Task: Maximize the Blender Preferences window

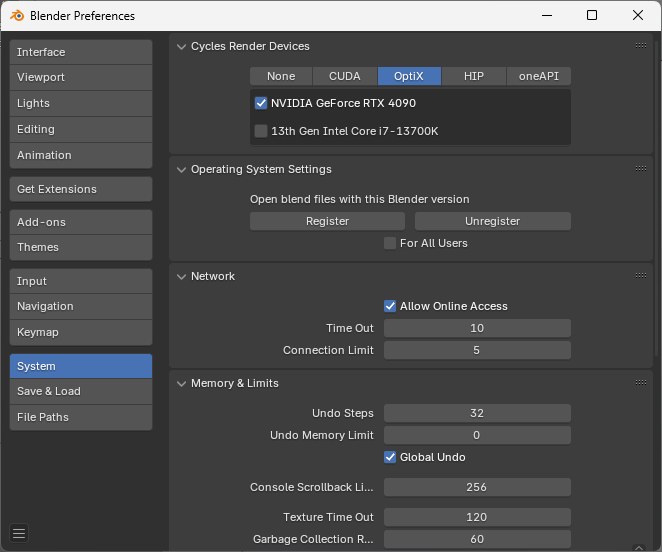Action: [592, 15]
